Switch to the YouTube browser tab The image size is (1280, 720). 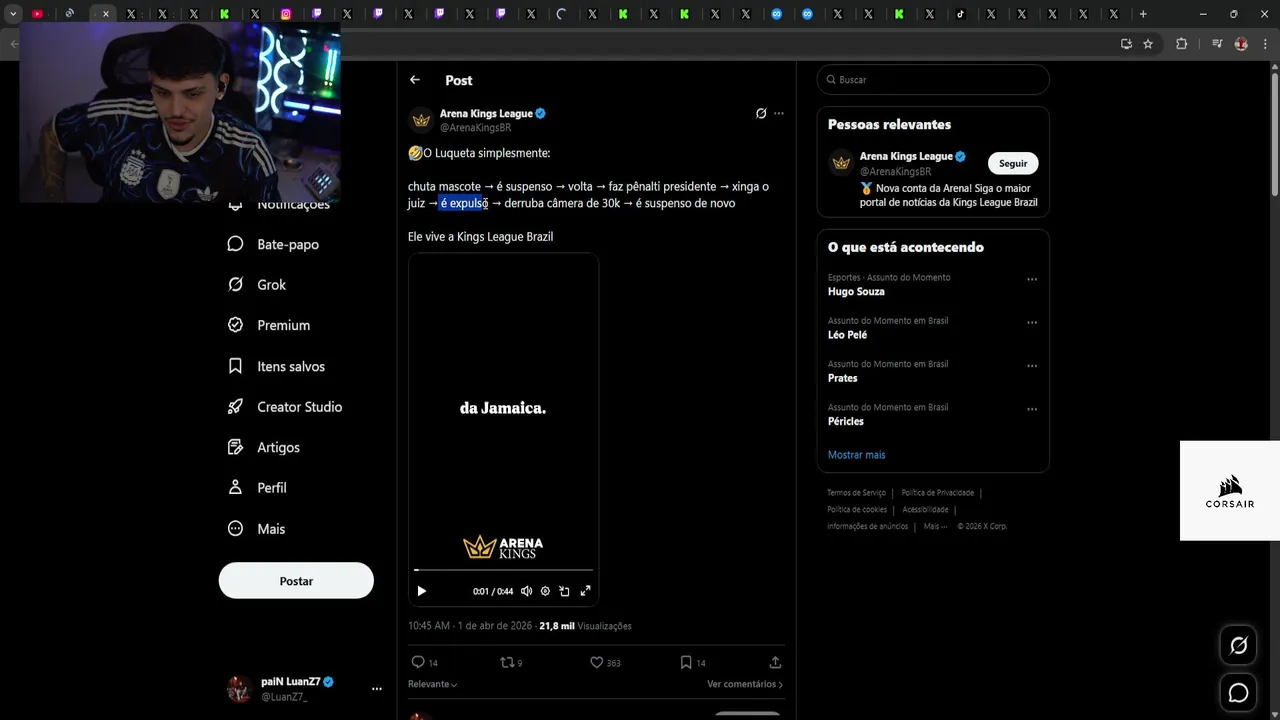click(38, 14)
